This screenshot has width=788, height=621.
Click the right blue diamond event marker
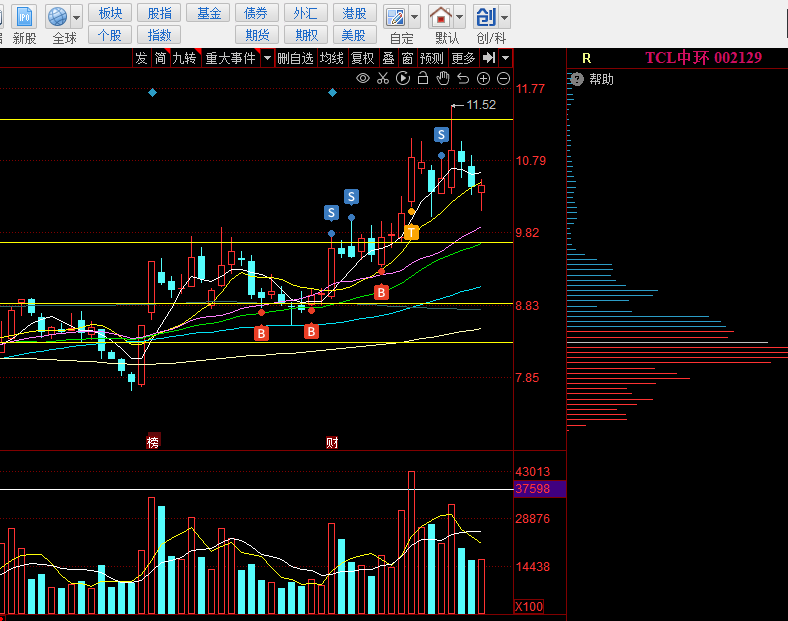click(x=332, y=92)
